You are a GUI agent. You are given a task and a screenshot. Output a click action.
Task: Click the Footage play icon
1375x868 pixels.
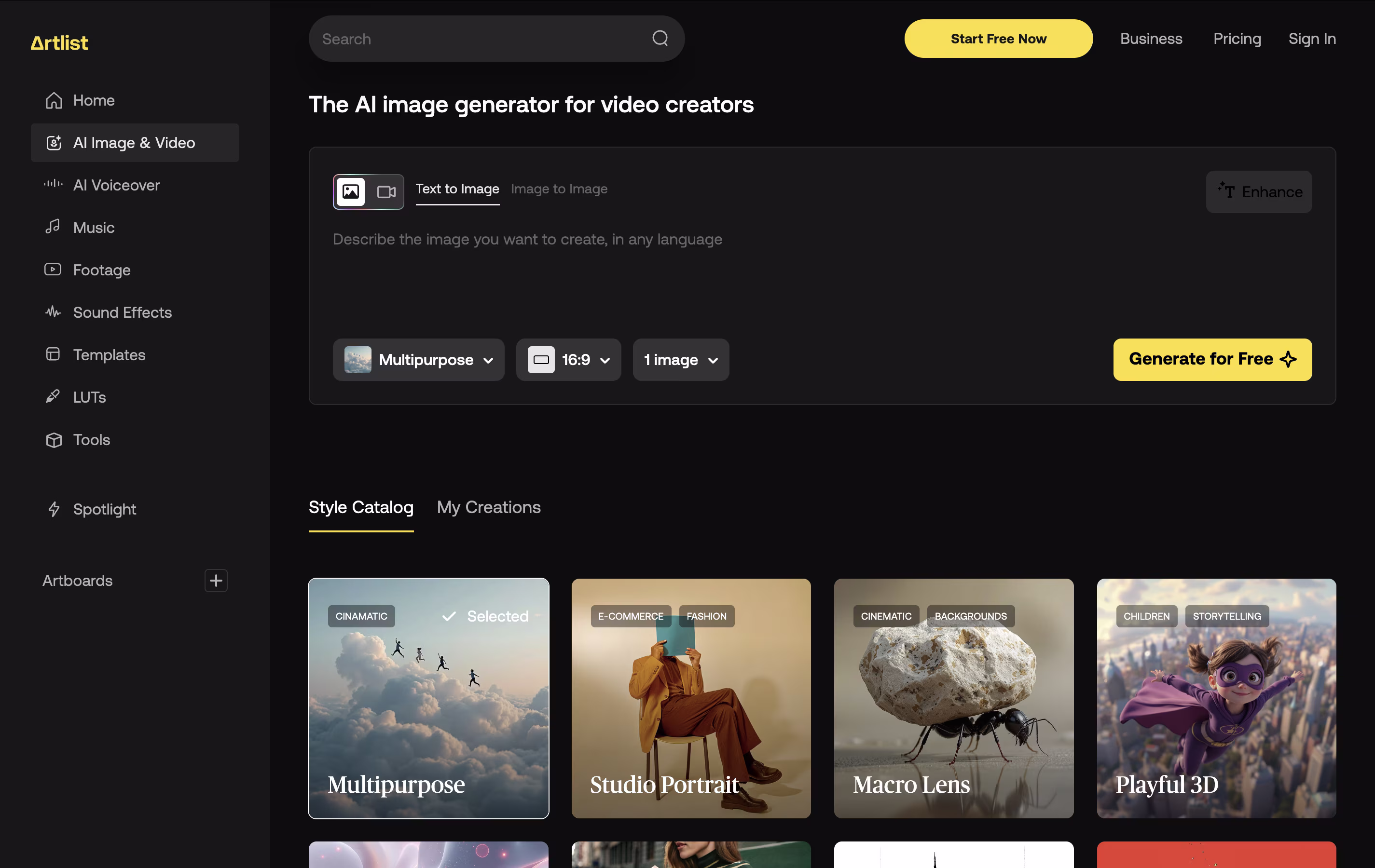point(53,270)
